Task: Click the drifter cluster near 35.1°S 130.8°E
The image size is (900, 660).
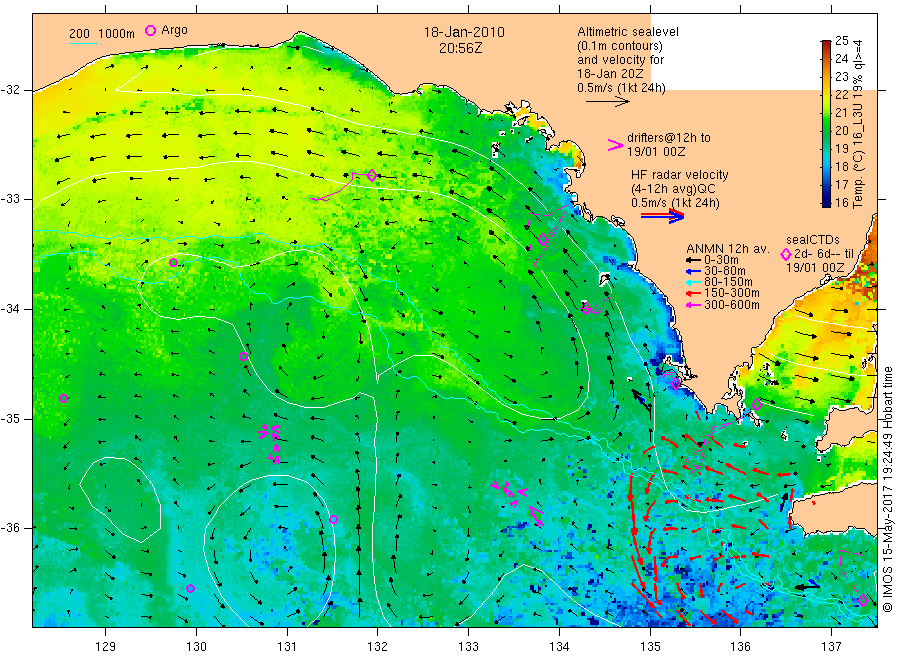Action: (x=271, y=442)
